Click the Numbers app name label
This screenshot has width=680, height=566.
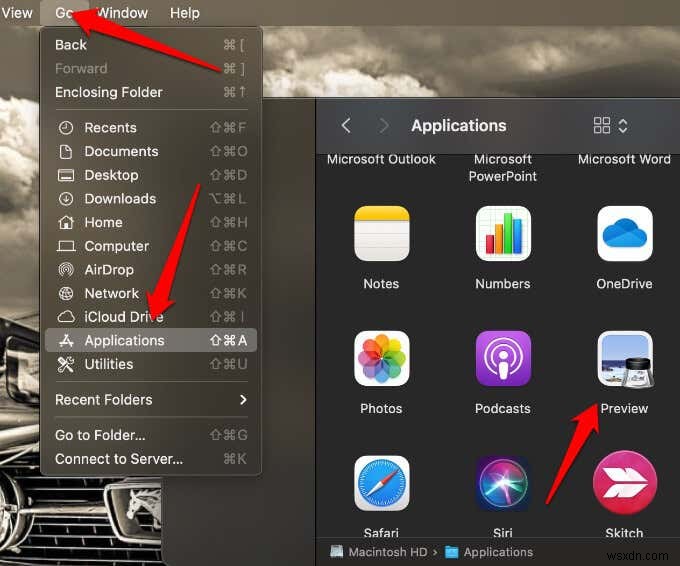click(503, 284)
